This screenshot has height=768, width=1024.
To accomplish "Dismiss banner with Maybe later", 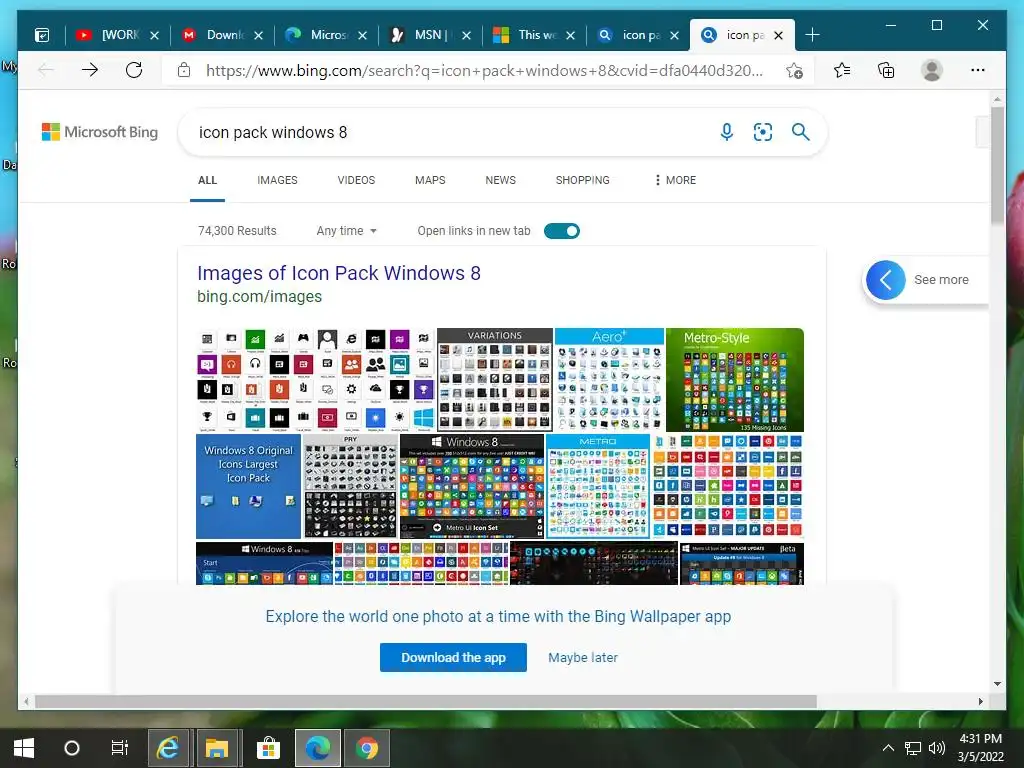I will click(x=583, y=658).
